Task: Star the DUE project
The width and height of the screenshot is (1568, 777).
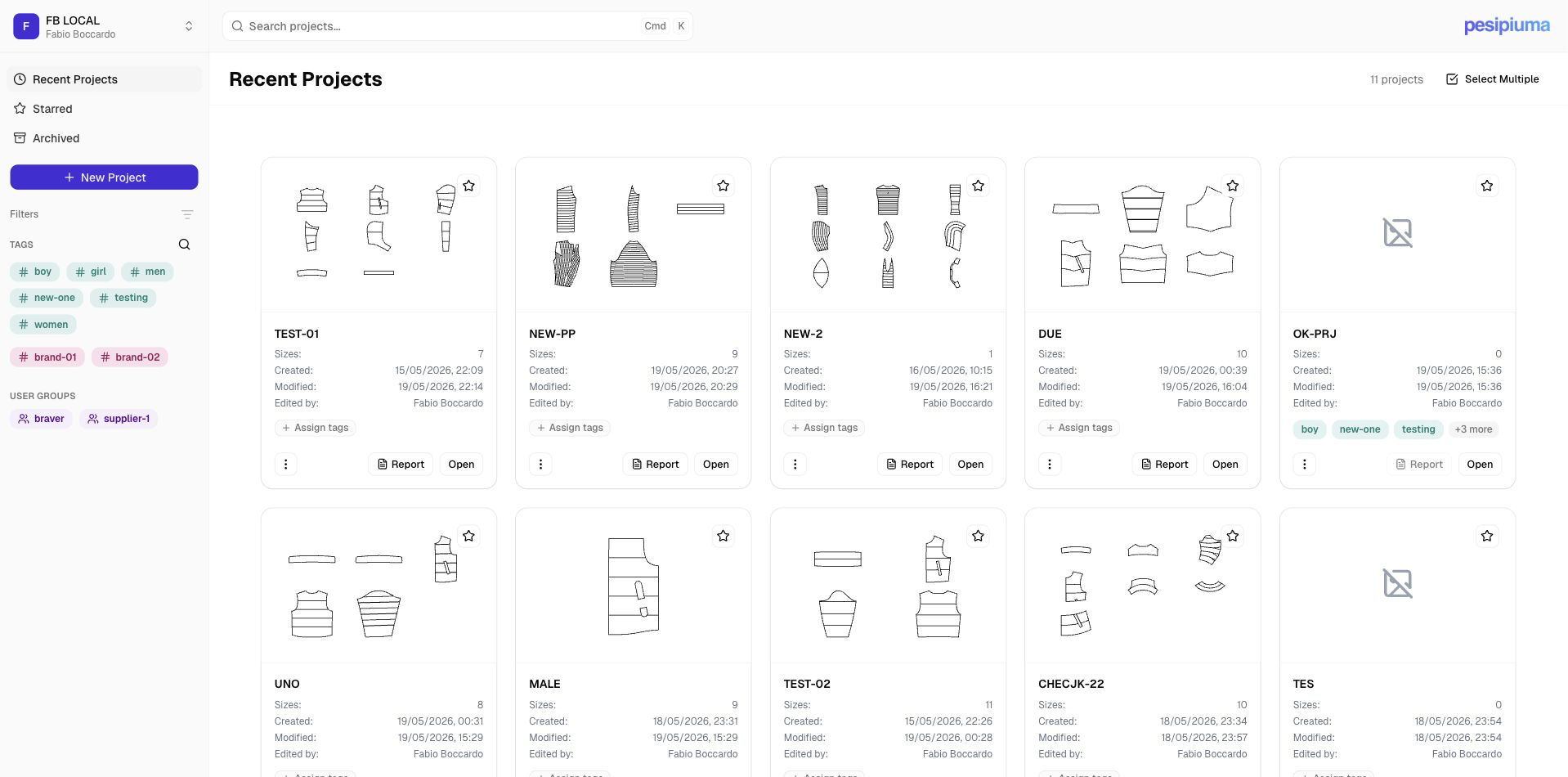Action: pos(1233,186)
